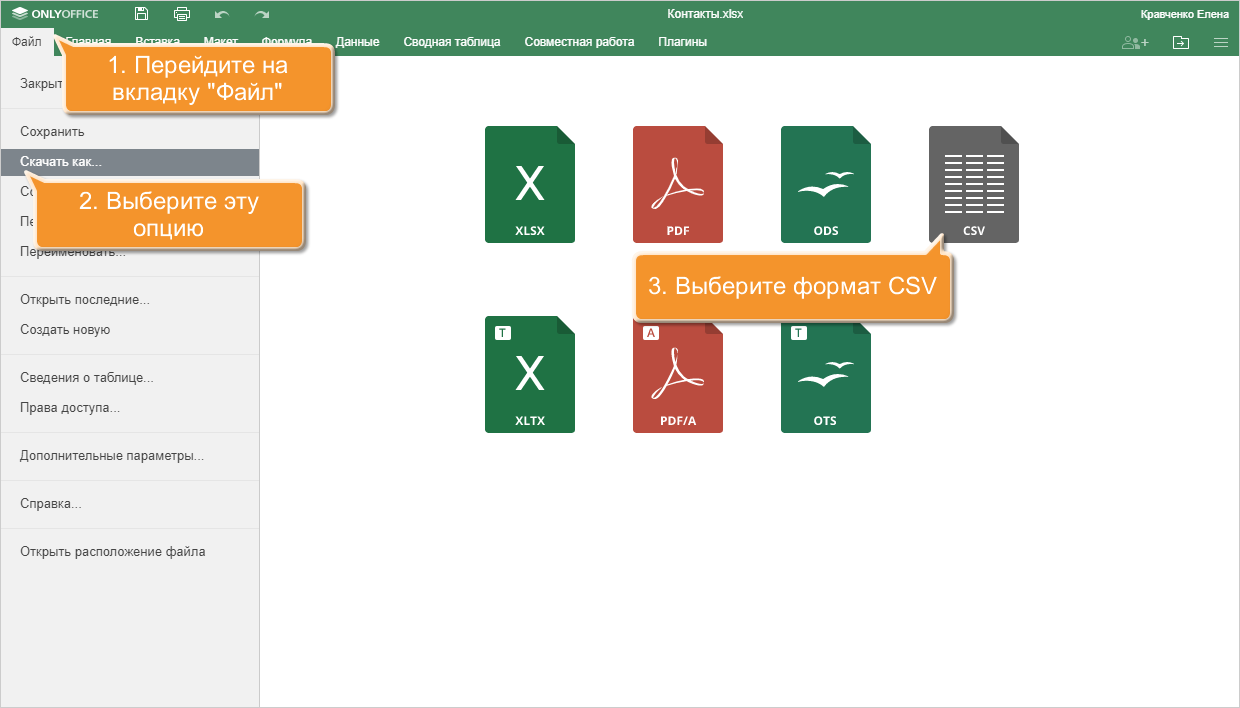The image size is (1240, 708).
Task: Open the view settings hamburger icon
Action: 1220,42
